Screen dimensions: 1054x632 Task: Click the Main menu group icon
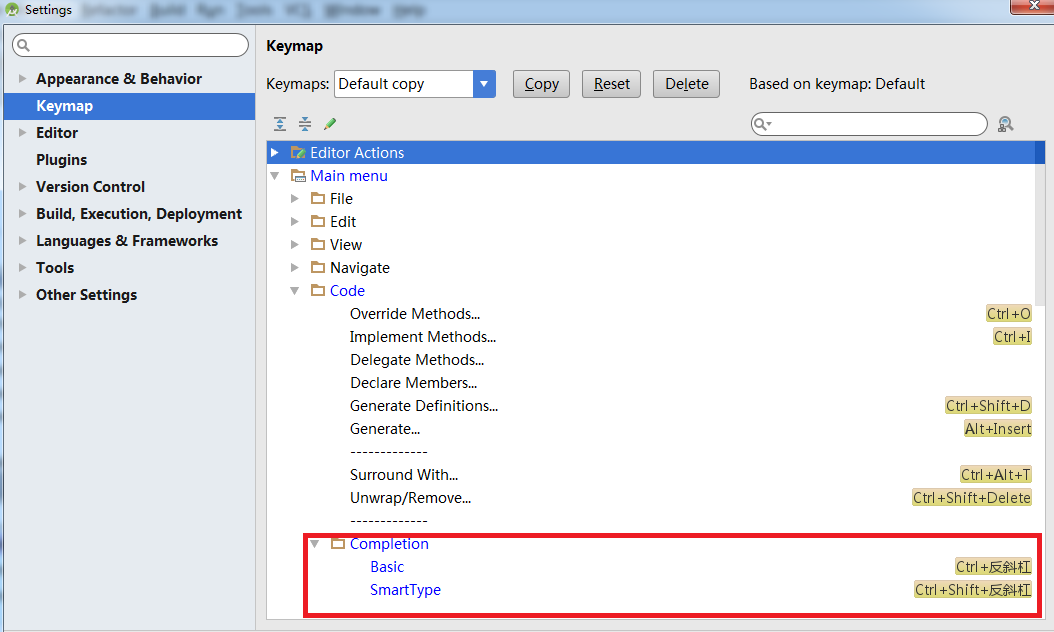[298, 175]
